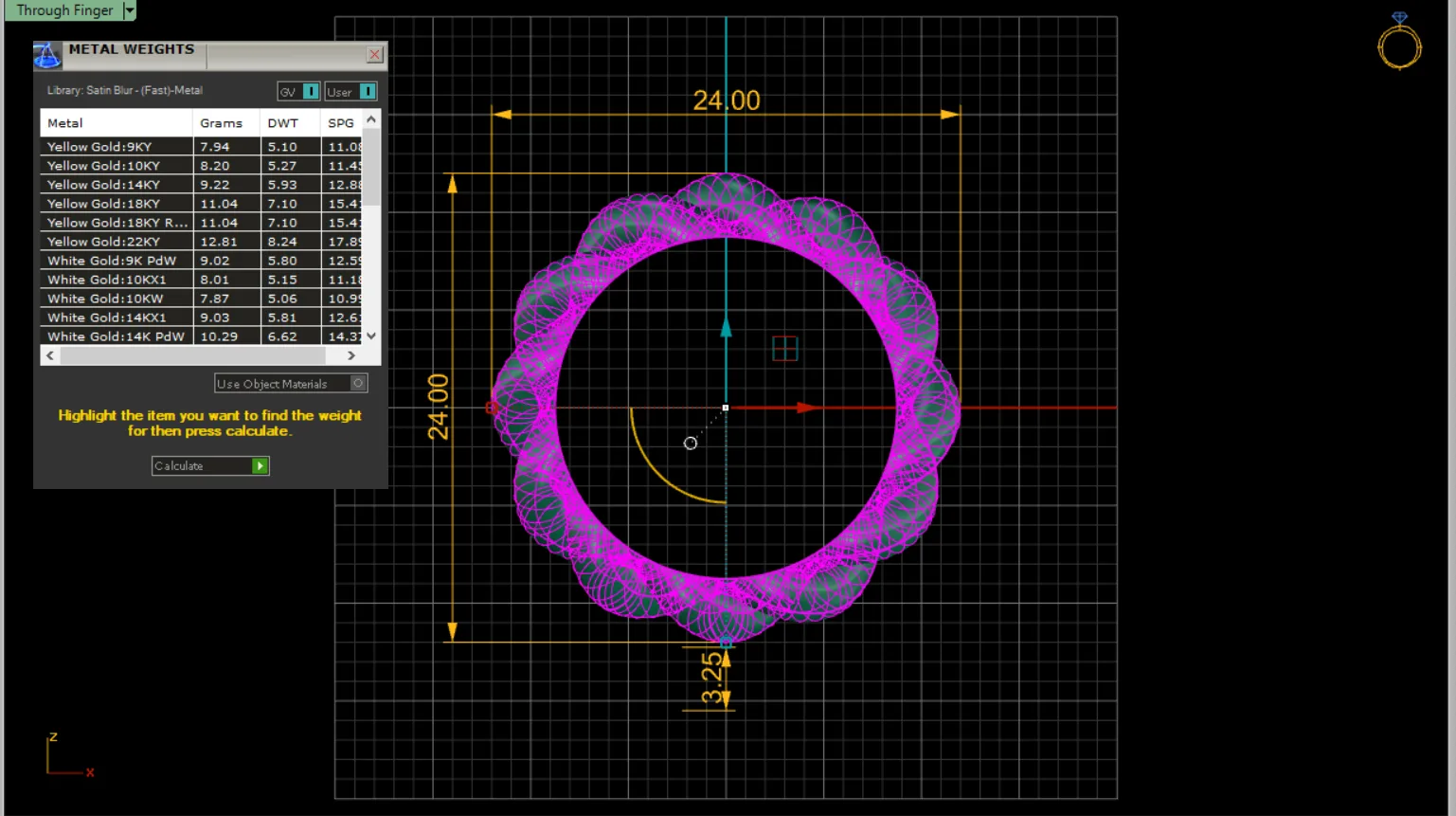Open the Through Finger view dropdown

(130, 10)
